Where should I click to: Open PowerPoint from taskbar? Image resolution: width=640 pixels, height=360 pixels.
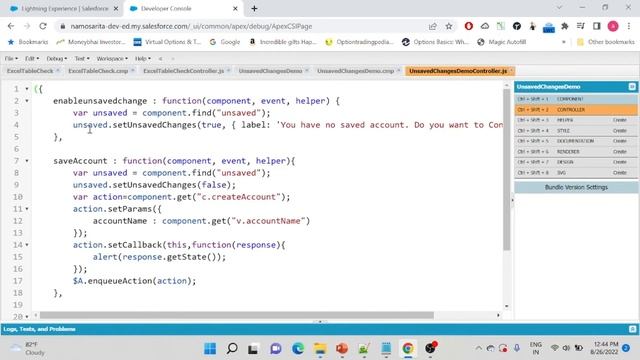point(342,349)
